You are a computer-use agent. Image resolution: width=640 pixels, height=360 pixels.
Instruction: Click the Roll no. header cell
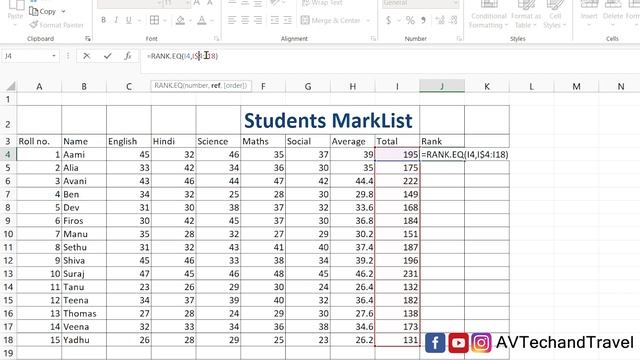click(39, 141)
